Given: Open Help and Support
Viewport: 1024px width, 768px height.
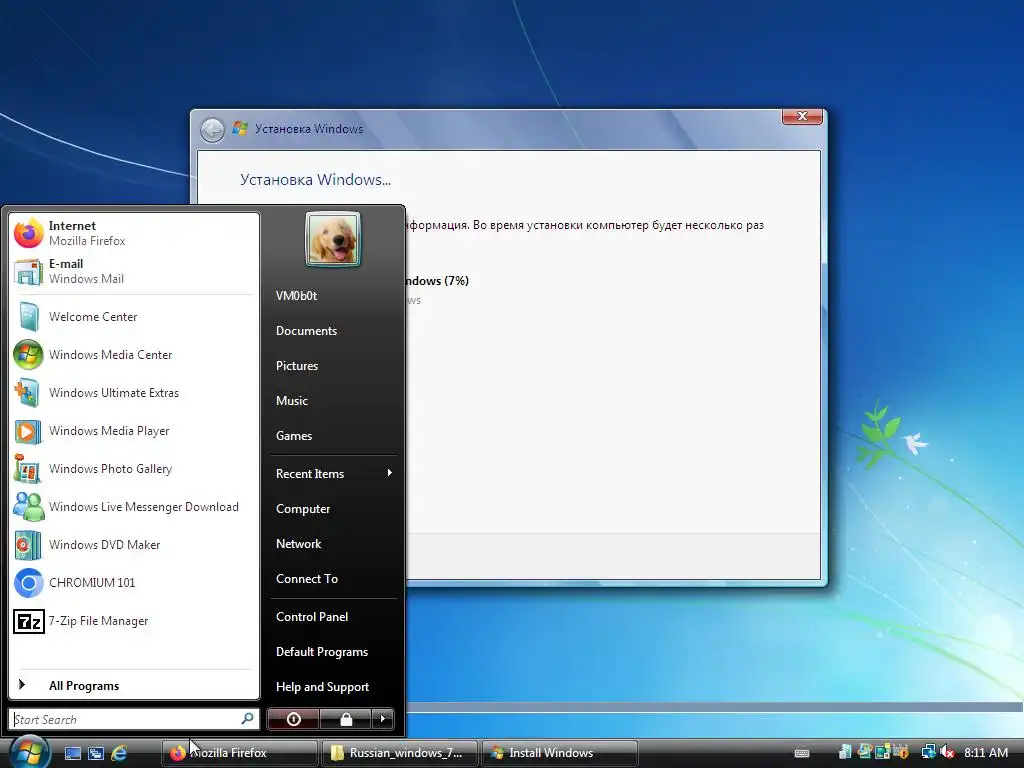Looking at the screenshot, I should 333,686.
